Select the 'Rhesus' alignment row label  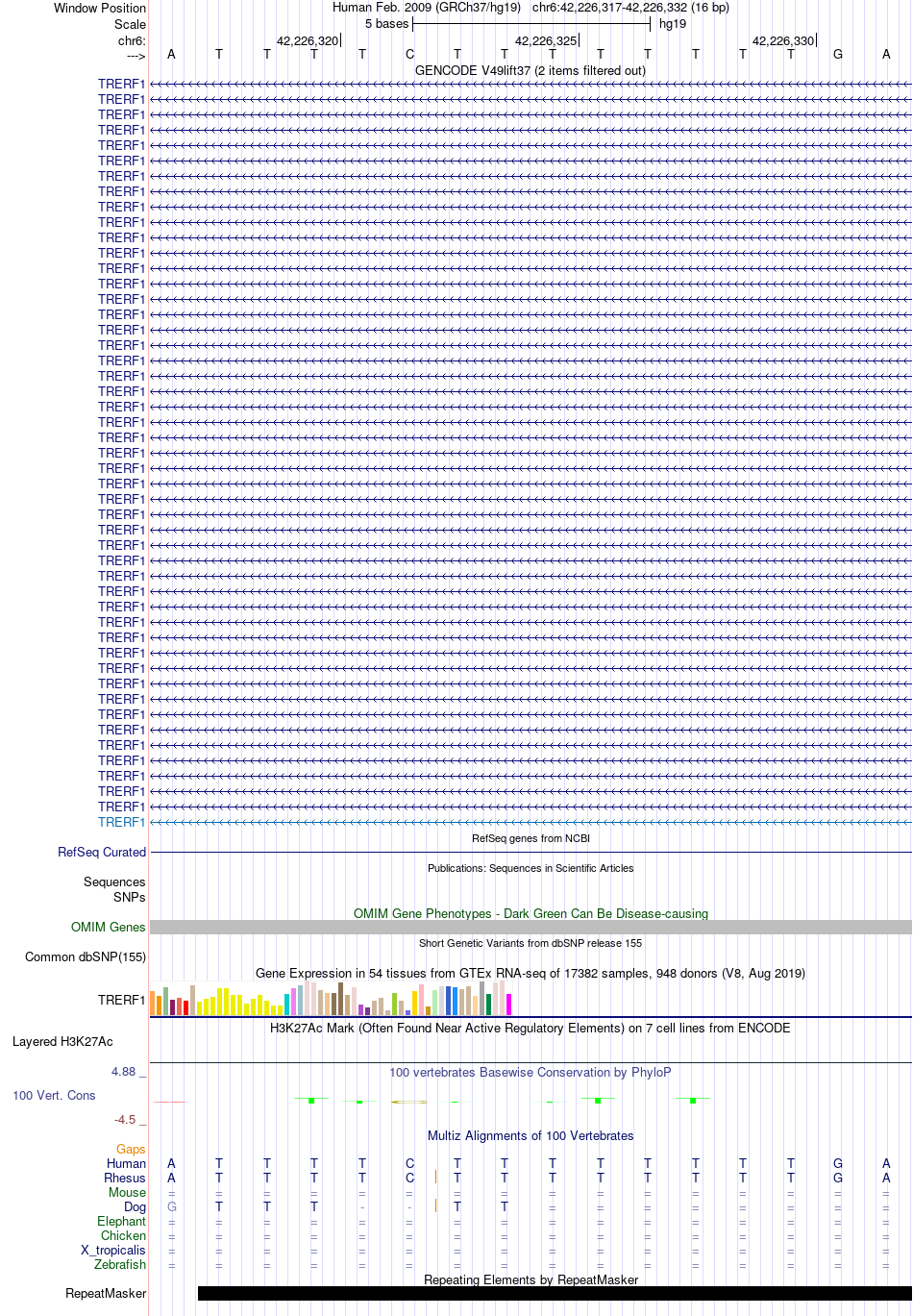[125, 1178]
